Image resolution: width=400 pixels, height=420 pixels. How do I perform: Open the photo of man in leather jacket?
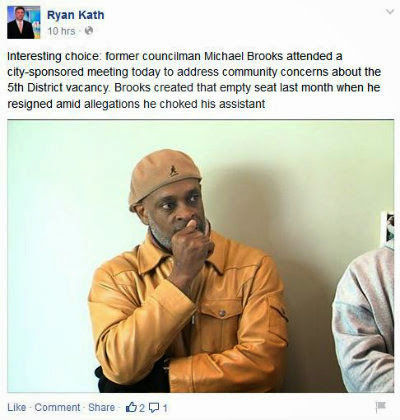200,256
